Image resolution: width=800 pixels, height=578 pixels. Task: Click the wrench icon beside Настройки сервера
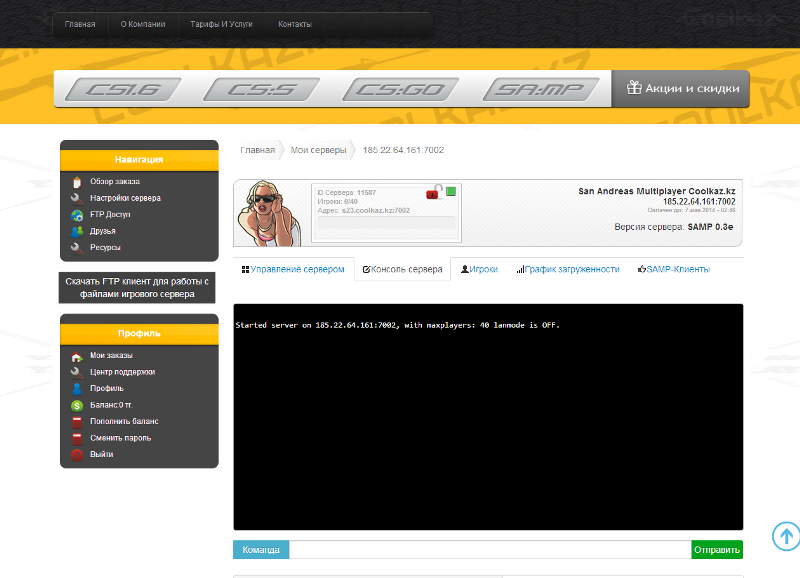coord(77,198)
